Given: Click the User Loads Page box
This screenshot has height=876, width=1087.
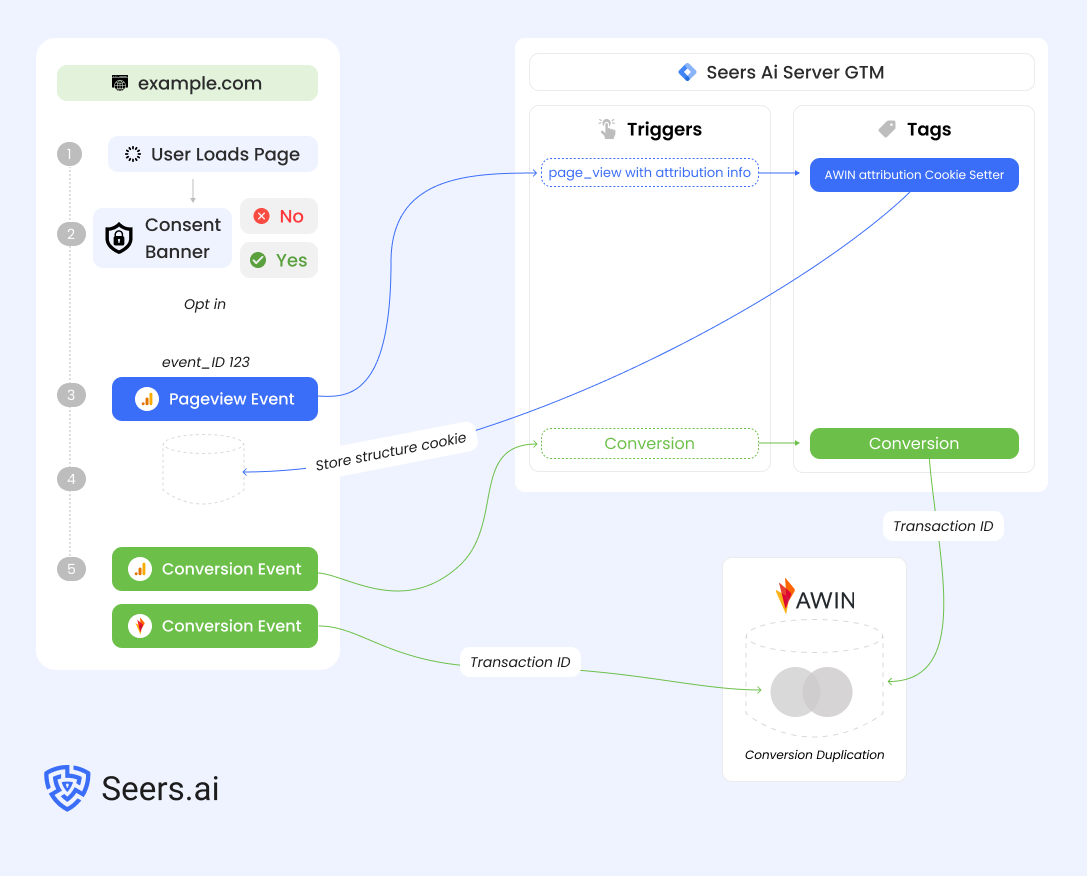Looking at the screenshot, I should point(213,154).
